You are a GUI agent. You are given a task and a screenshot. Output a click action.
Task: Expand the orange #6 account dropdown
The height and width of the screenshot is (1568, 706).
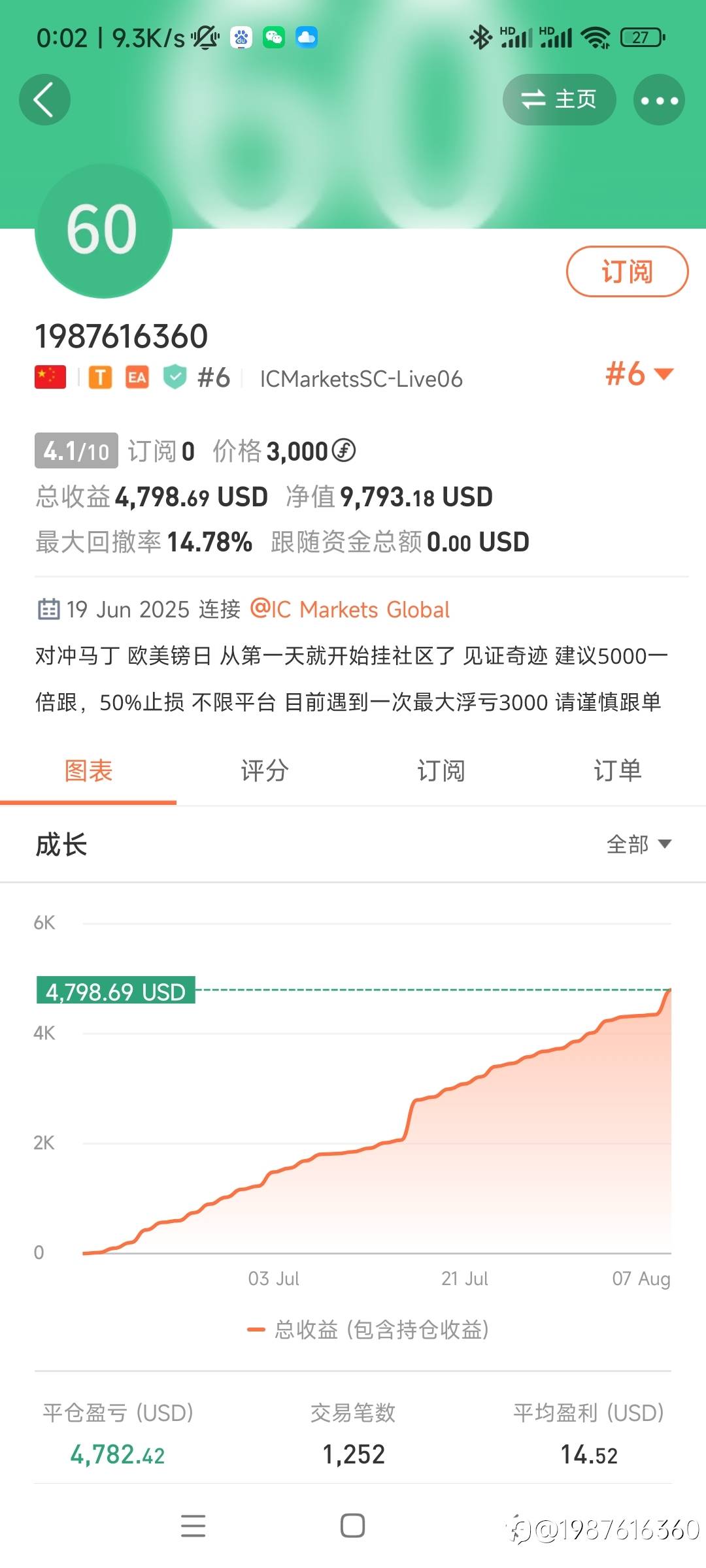pyautogui.click(x=639, y=374)
